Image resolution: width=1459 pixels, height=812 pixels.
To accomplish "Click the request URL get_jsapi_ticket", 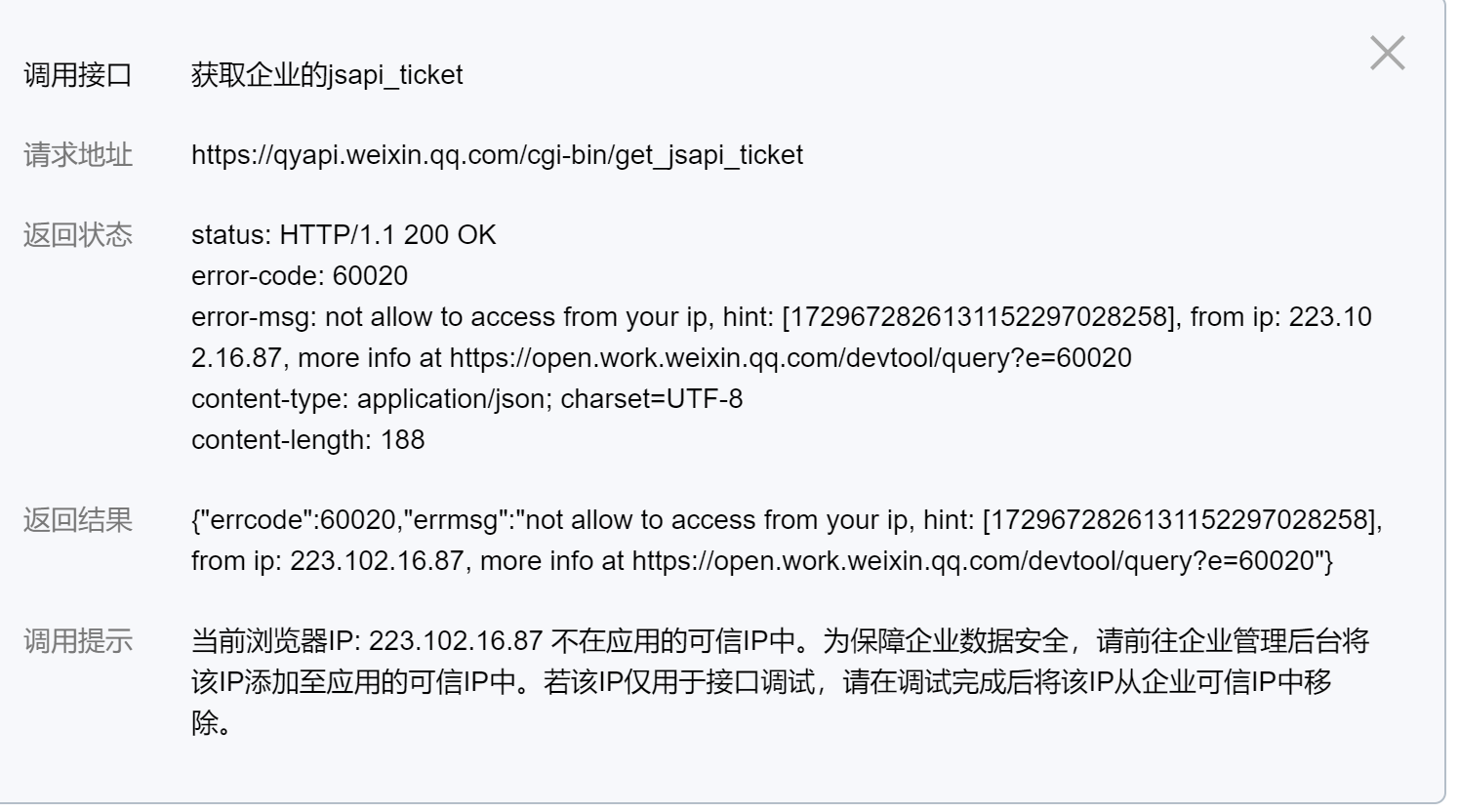I will click(x=498, y=154).
